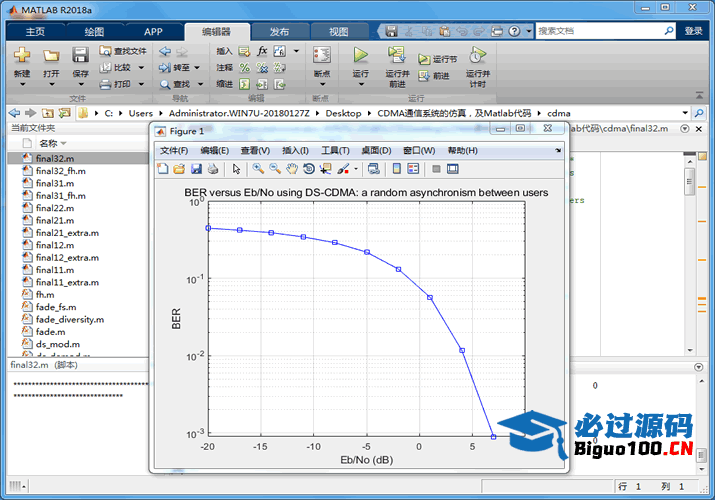The width and height of the screenshot is (715, 500).
Task: Open the Print (打印) dropdown in the ribbon
Action: tap(141, 84)
